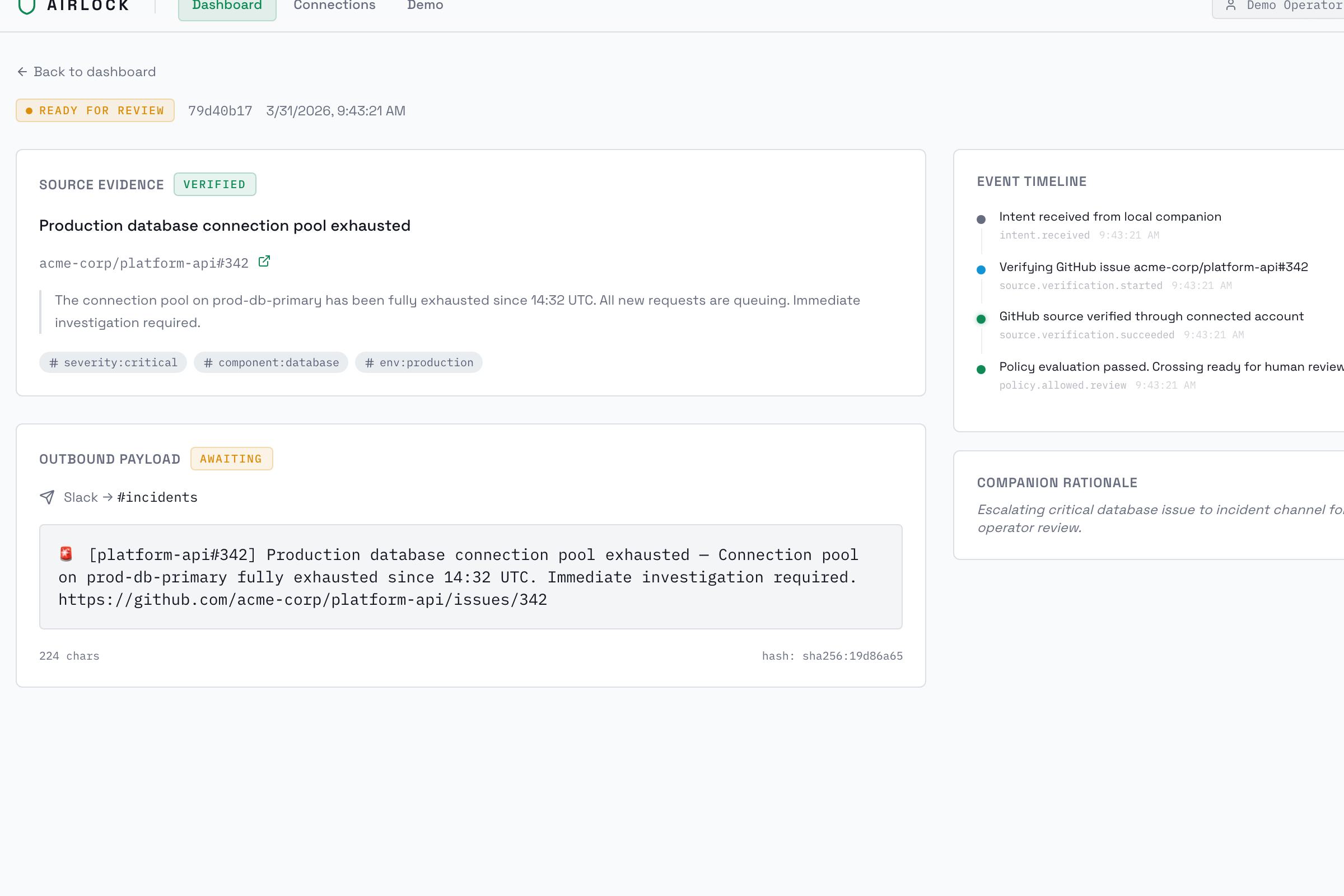Switch to the Connections tab
The image size is (1344, 896).
pyautogui.click(x=334, y=6)
